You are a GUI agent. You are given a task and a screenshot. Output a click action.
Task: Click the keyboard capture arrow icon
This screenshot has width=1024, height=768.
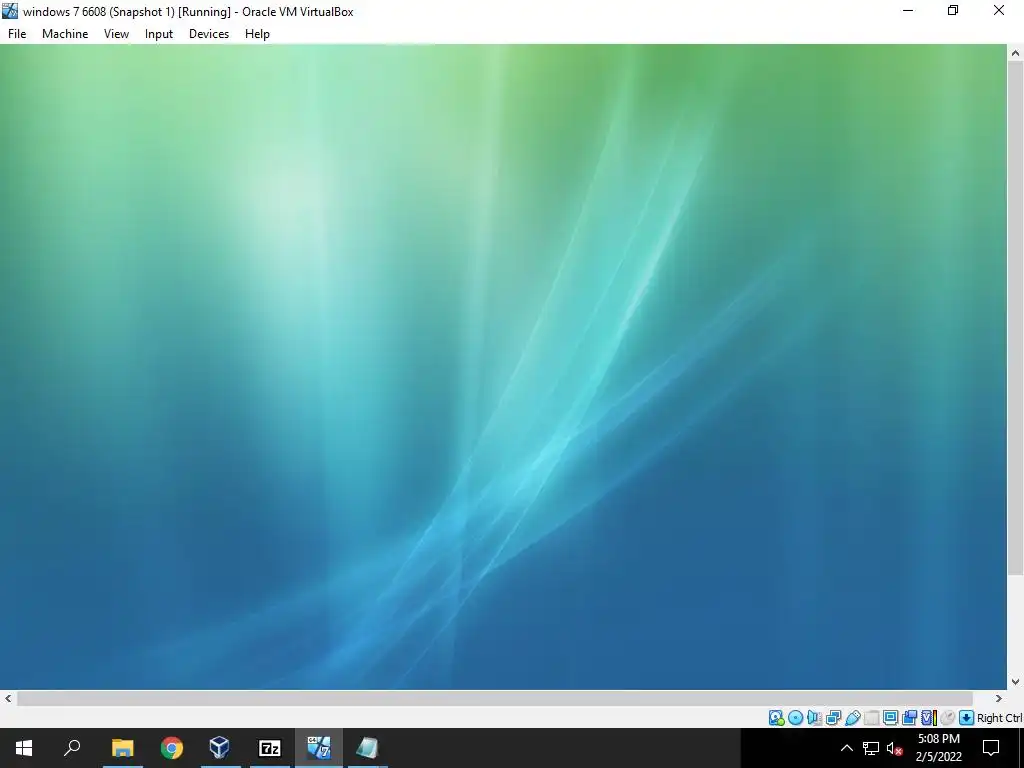[x=967, y=718]
